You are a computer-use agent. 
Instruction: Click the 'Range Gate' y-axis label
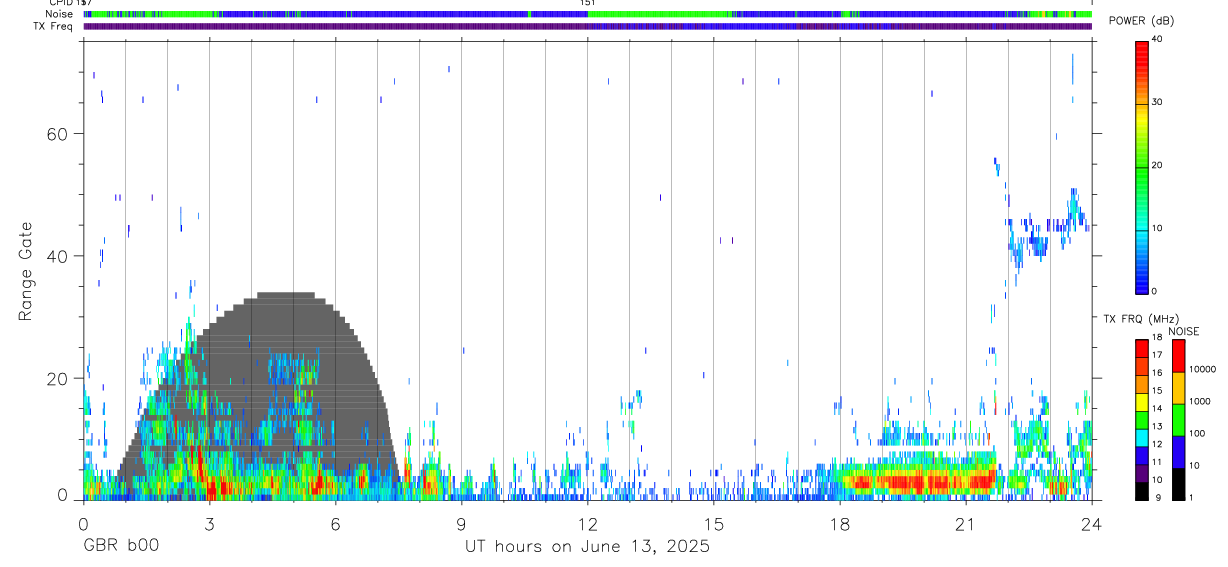click(24, 272)
